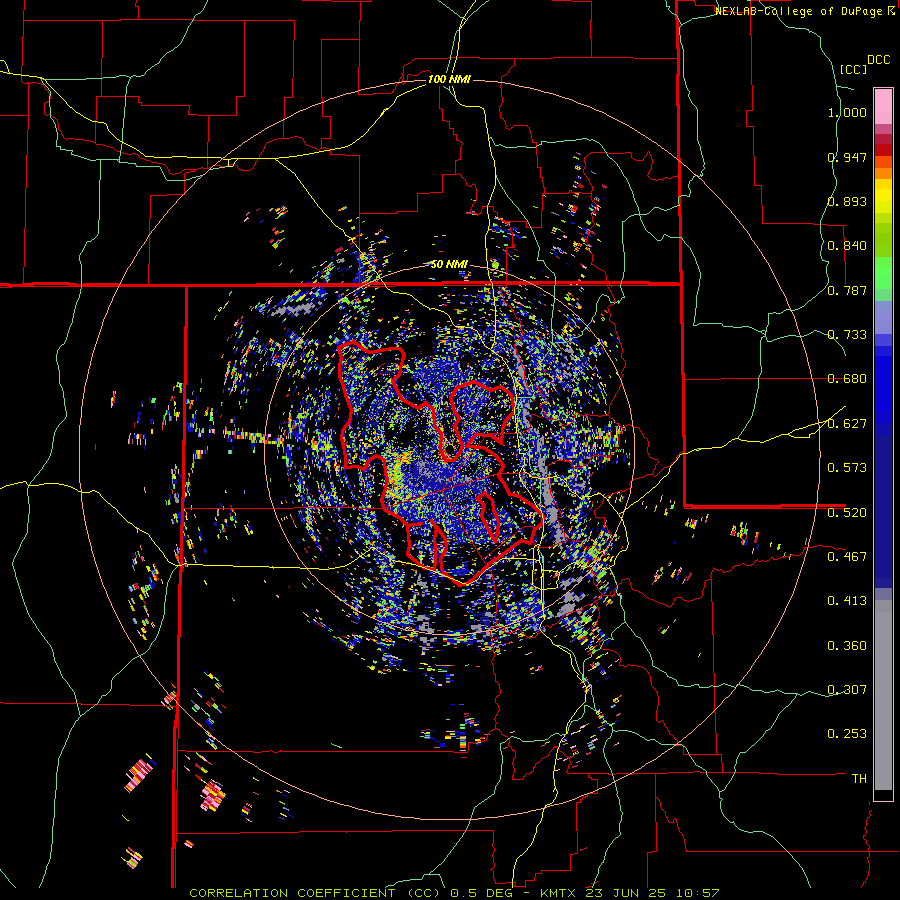The height and width of the screenshot is (900, 900).
Task: Click the [CC] units label
Action: click(853, 69)
